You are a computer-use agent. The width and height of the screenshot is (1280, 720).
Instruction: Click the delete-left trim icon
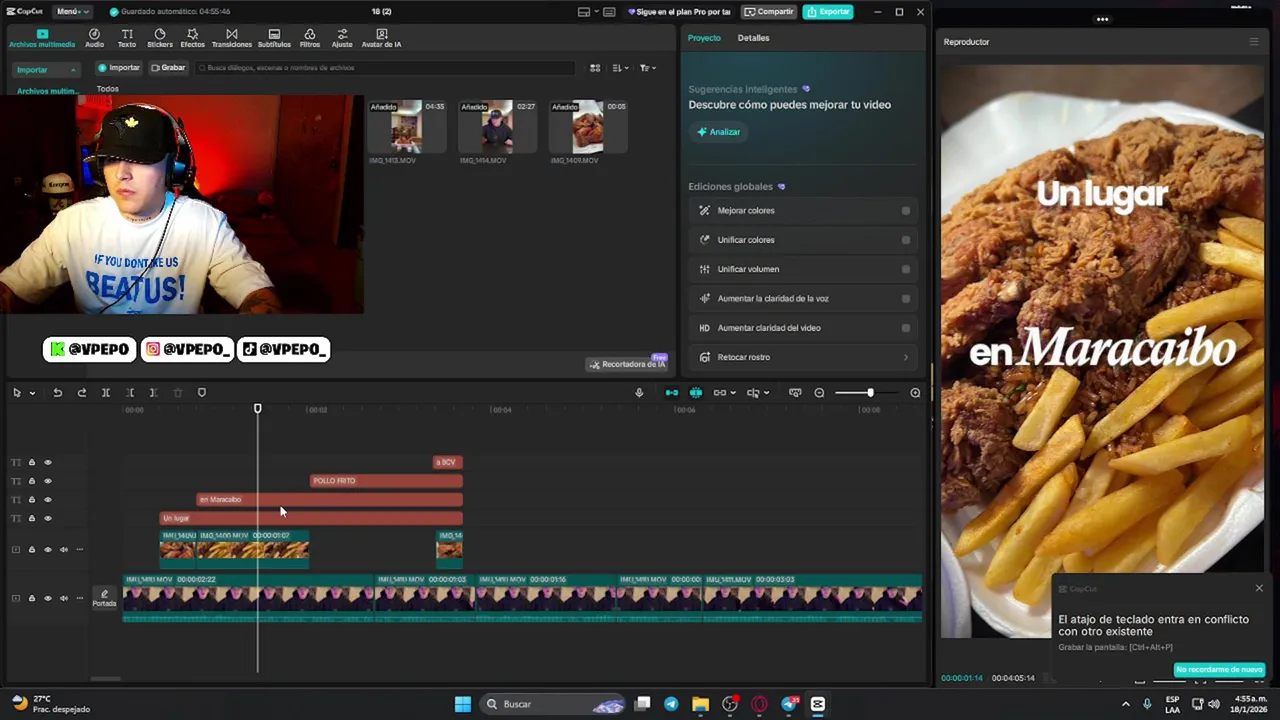[130, 393]
